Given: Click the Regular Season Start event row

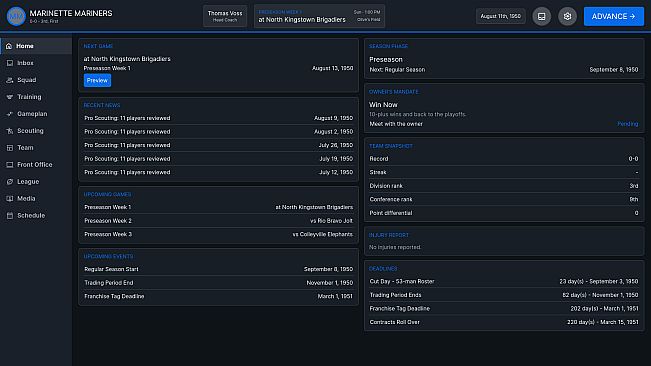Looking at the screenshot, I should (x=218, y=269).
